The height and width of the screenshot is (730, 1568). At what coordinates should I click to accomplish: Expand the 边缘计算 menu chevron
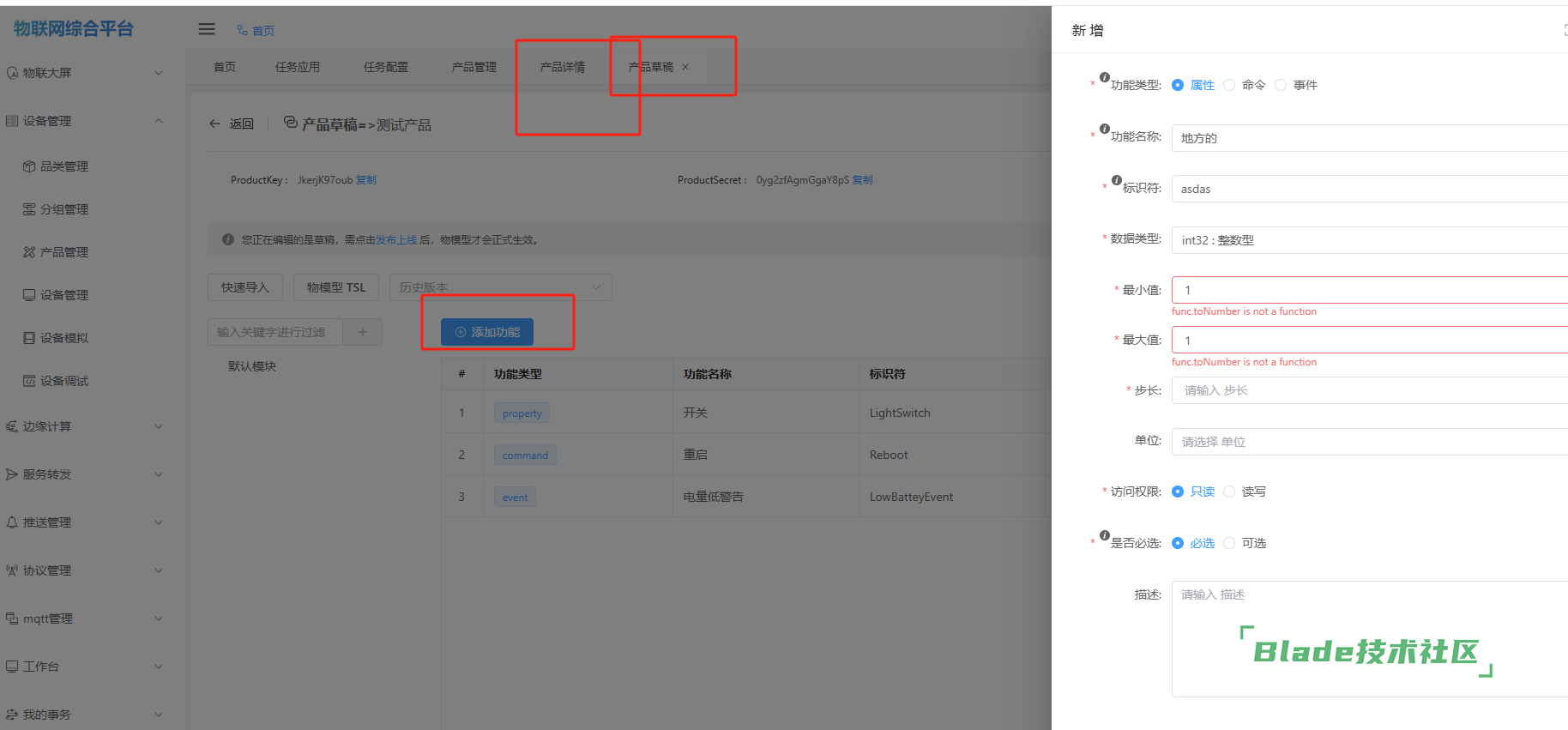159,426
